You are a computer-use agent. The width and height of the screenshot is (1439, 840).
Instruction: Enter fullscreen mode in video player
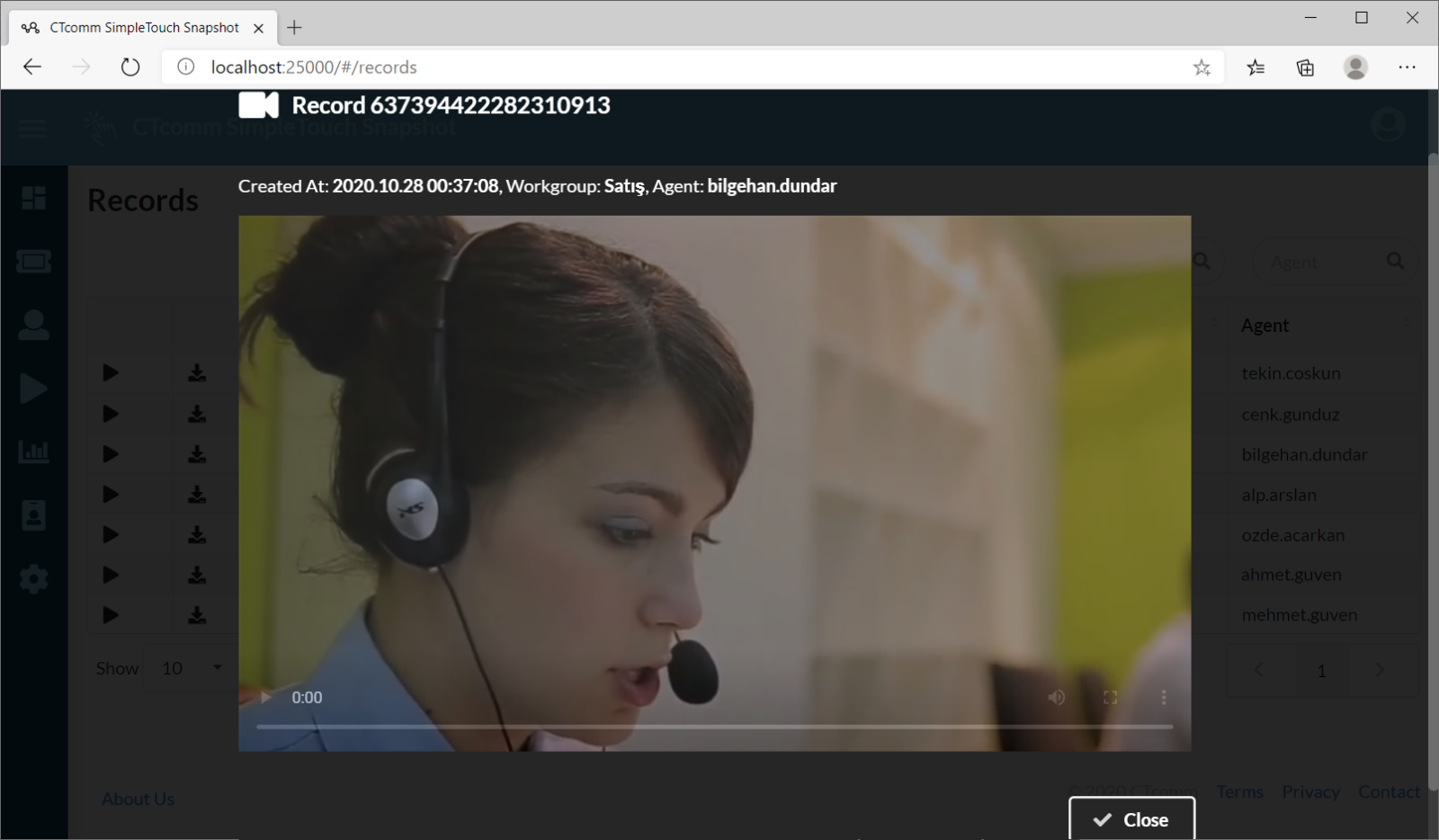(1110, 697)
